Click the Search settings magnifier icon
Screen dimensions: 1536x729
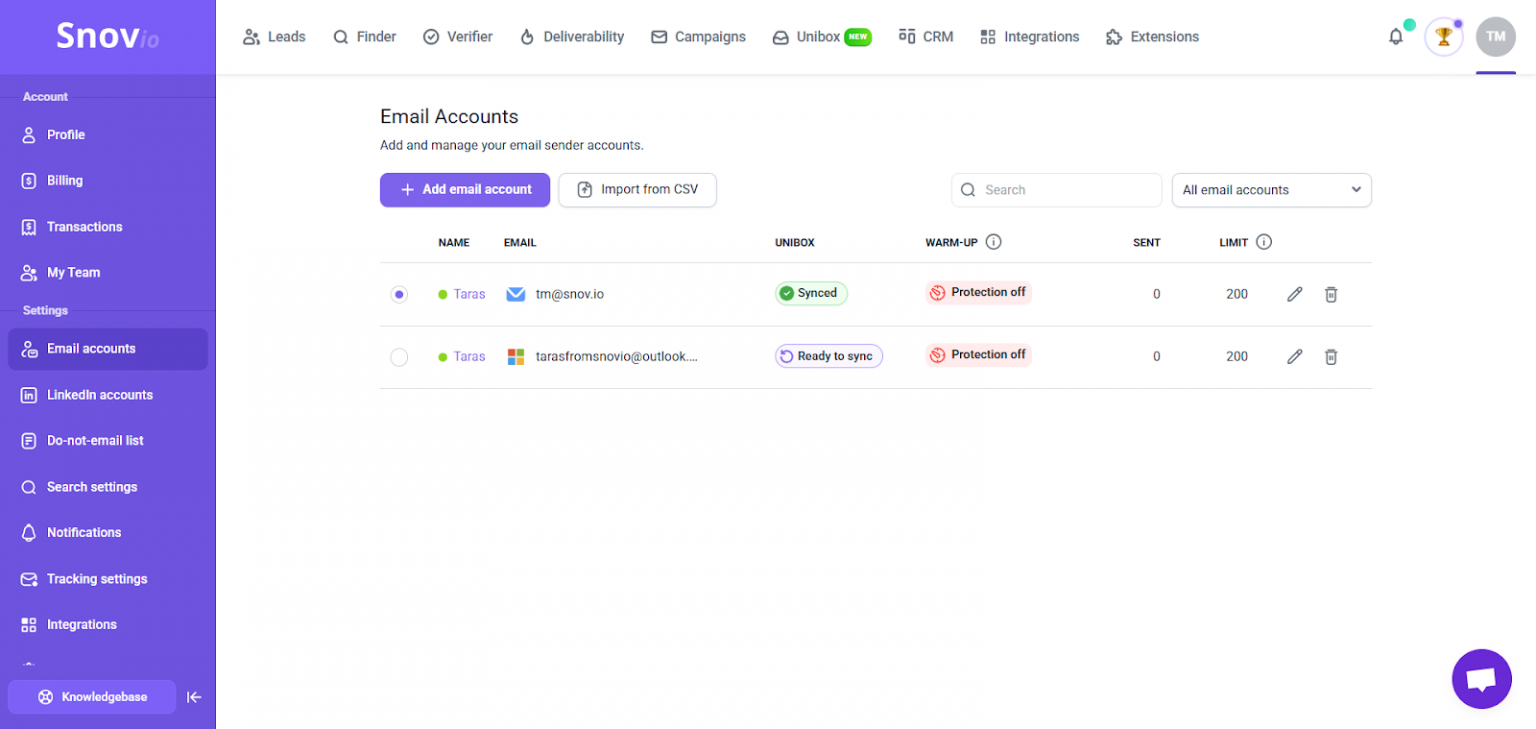pos(29,487)
